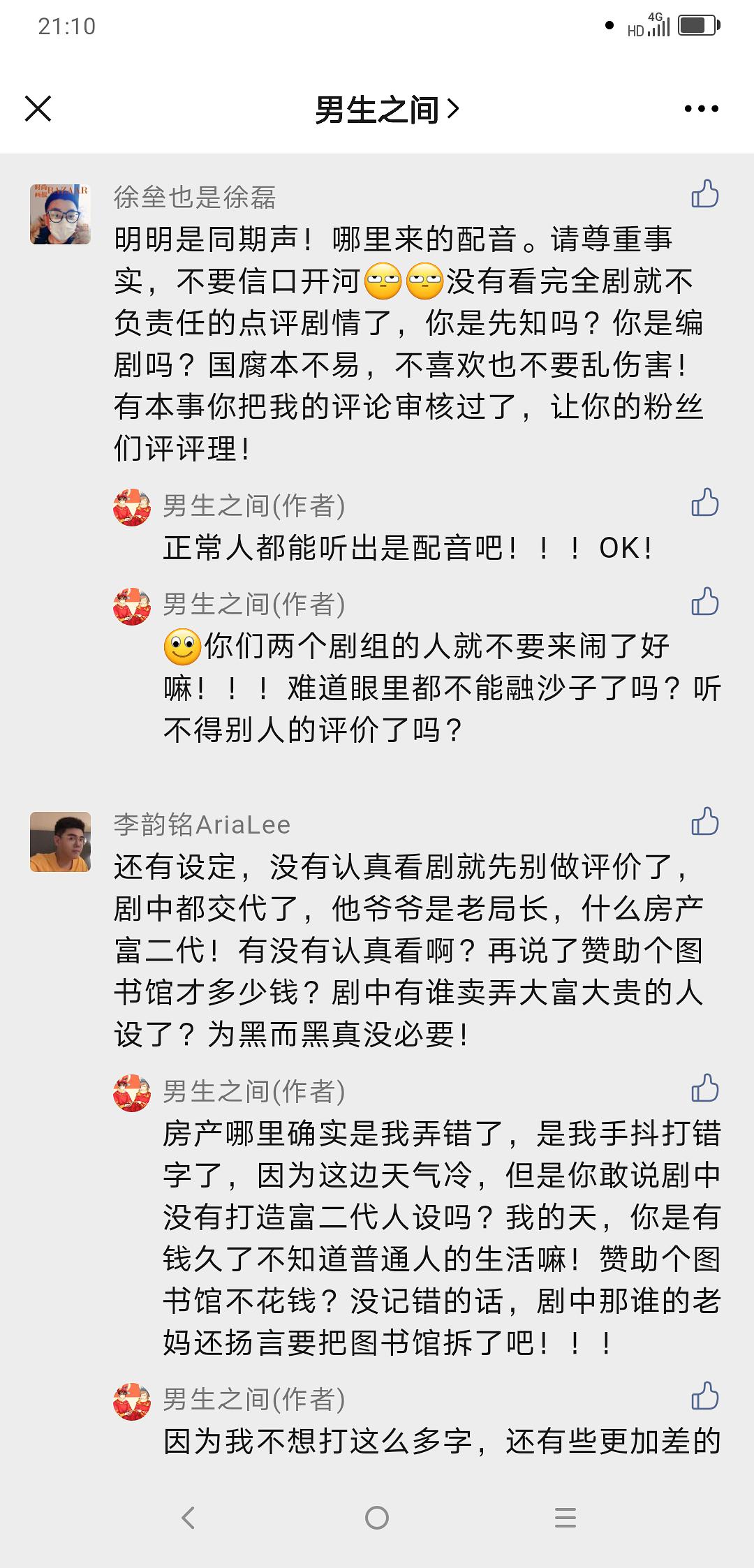The width and height of the screenshot is (754, 1568).
Task: Open the Android recent apps menu
Action: pos(565,1518)
